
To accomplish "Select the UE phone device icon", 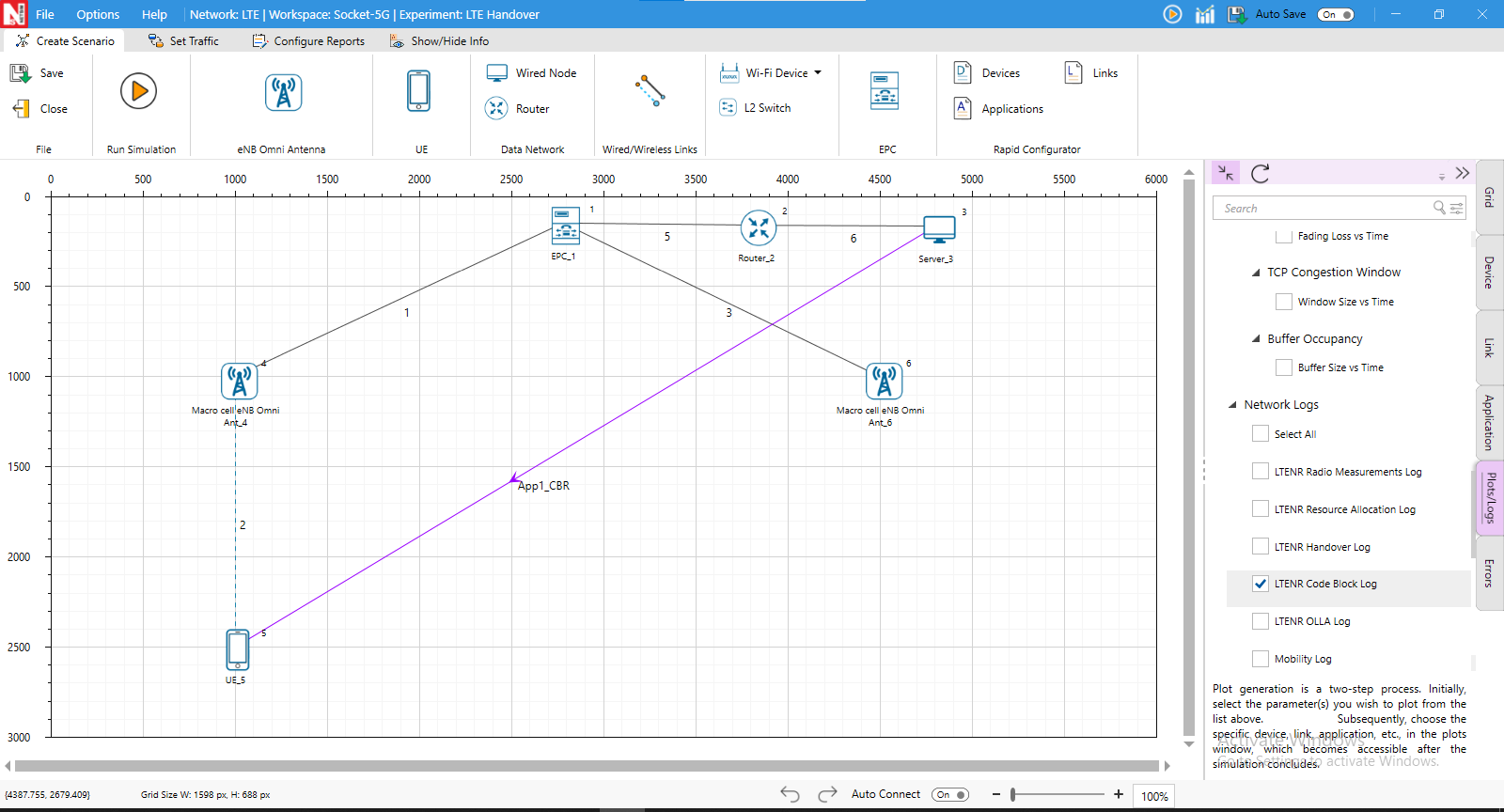I will point(418,91).
